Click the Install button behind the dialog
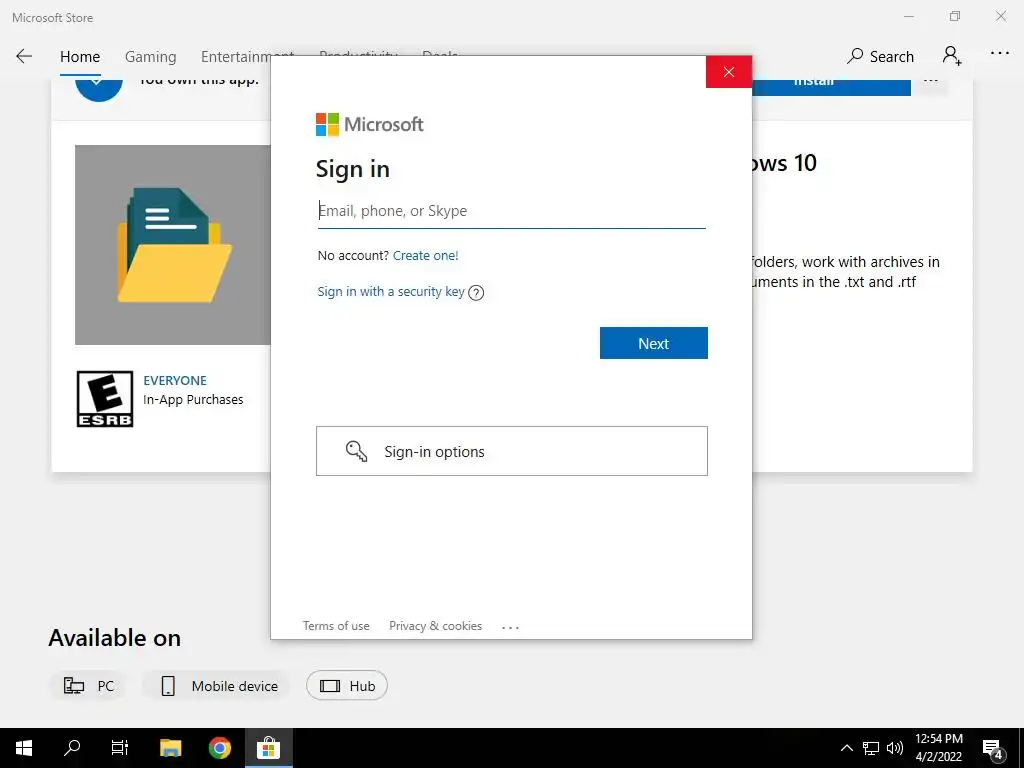The width and height of the screenshot is (1024, 768). tap(831, 86)
